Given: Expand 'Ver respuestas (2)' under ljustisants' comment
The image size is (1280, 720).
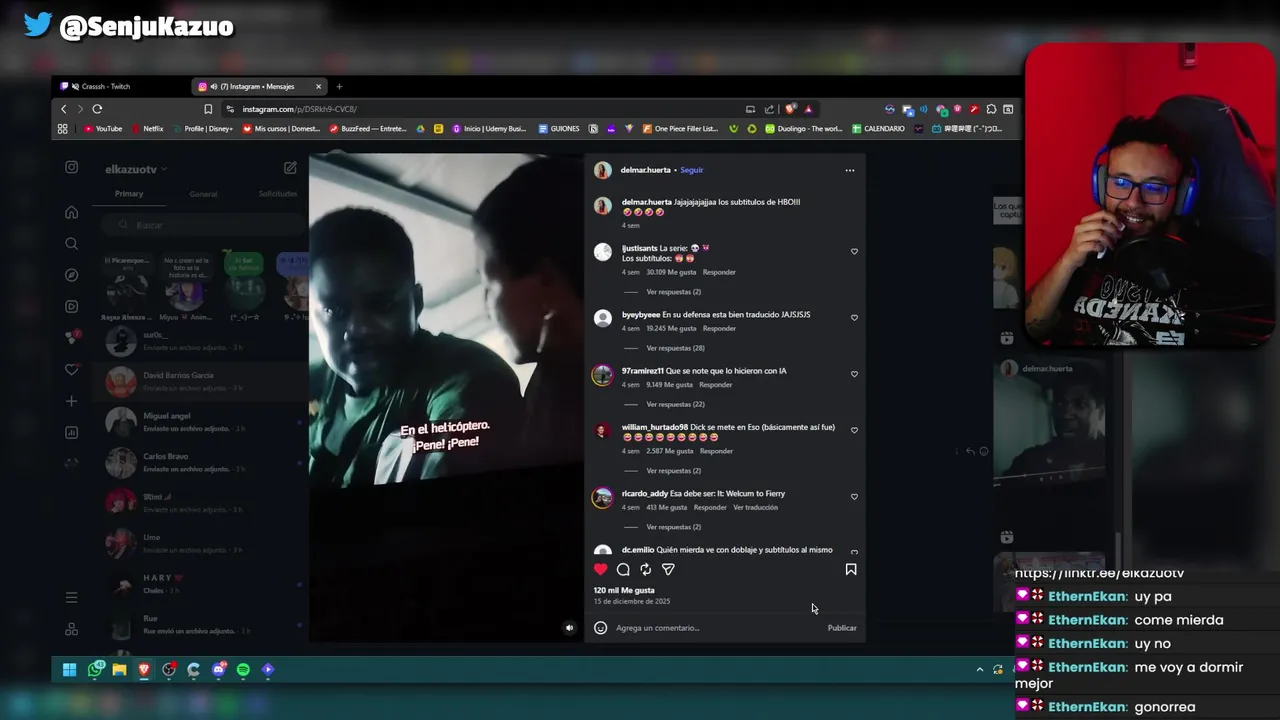Looking at the screenshot, I should click(x=673, y=292).
